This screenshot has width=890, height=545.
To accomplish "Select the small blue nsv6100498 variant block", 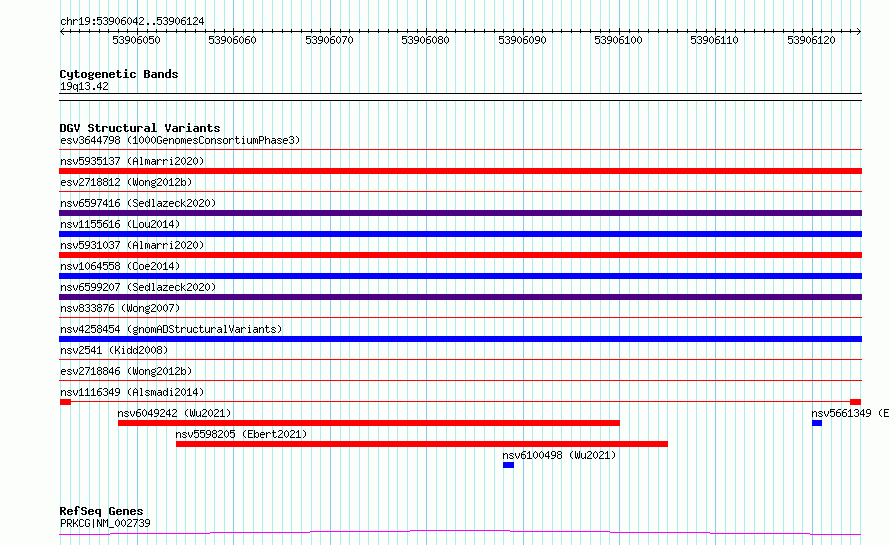I will tap(509, 465).
